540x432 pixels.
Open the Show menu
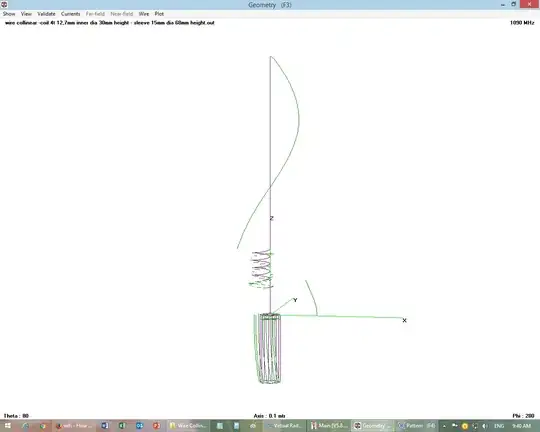9,14
